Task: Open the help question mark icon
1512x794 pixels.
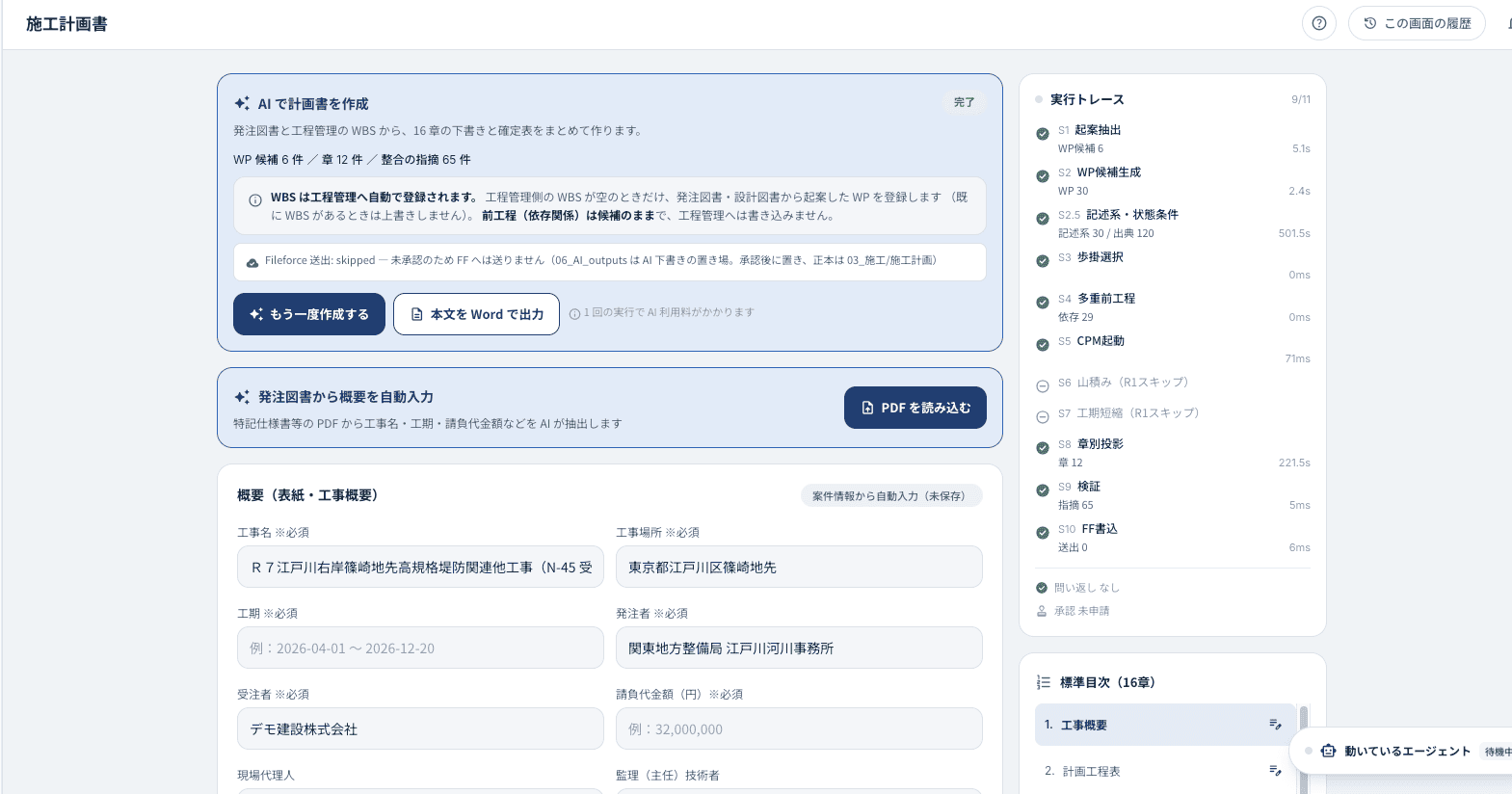Action: click(x=1318, y=23)
